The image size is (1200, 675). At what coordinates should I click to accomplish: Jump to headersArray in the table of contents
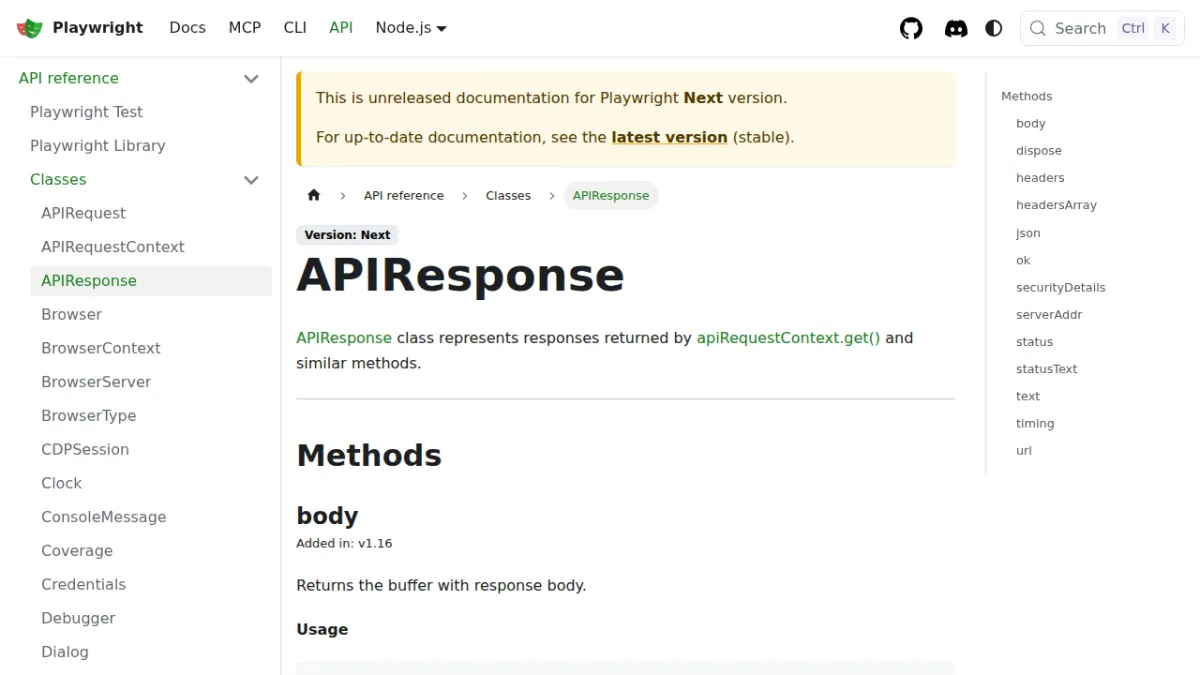pos(1056,205)
